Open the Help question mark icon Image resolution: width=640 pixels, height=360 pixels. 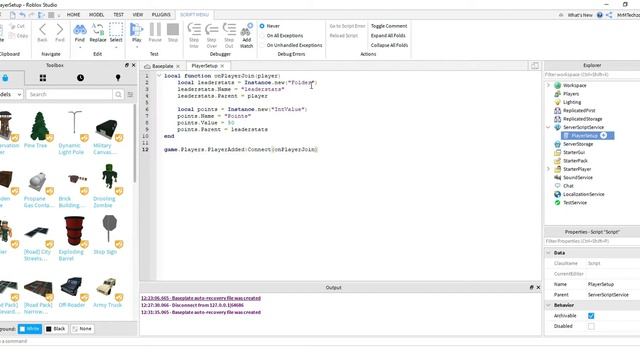(x=600, y=15)
